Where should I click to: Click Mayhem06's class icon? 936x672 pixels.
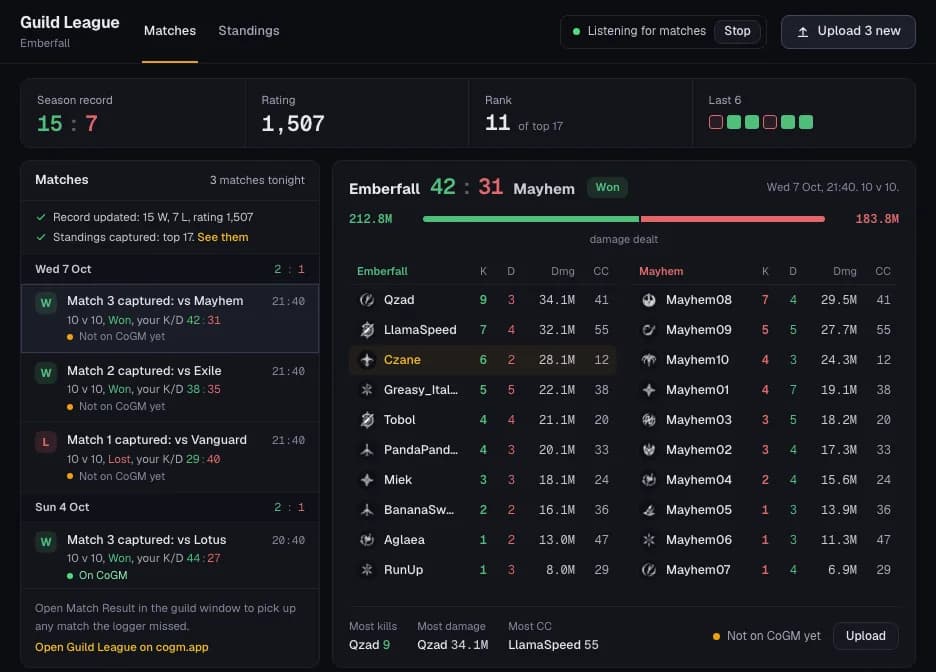pos(648,540)
